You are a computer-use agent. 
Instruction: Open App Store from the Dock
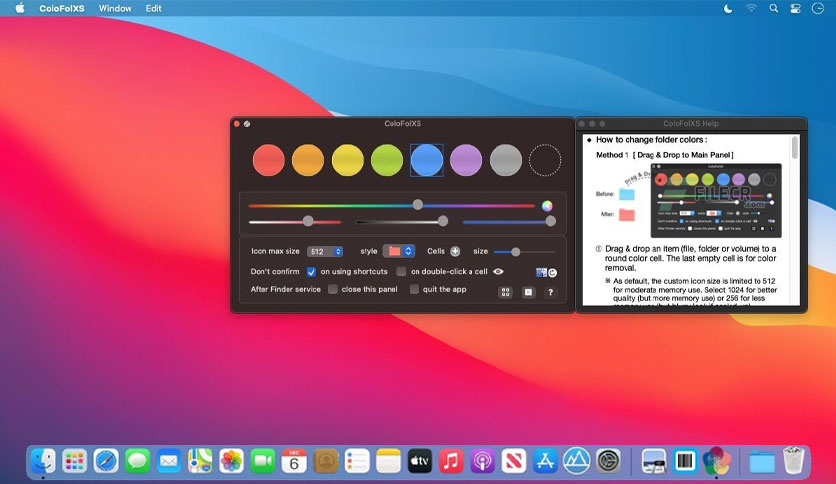[x=545, y=461]
